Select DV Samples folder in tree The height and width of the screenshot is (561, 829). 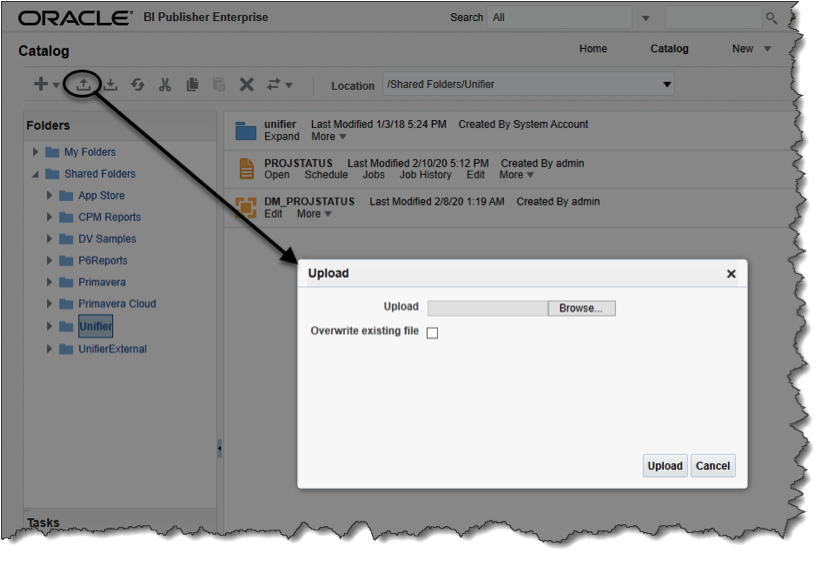(107, 239)
